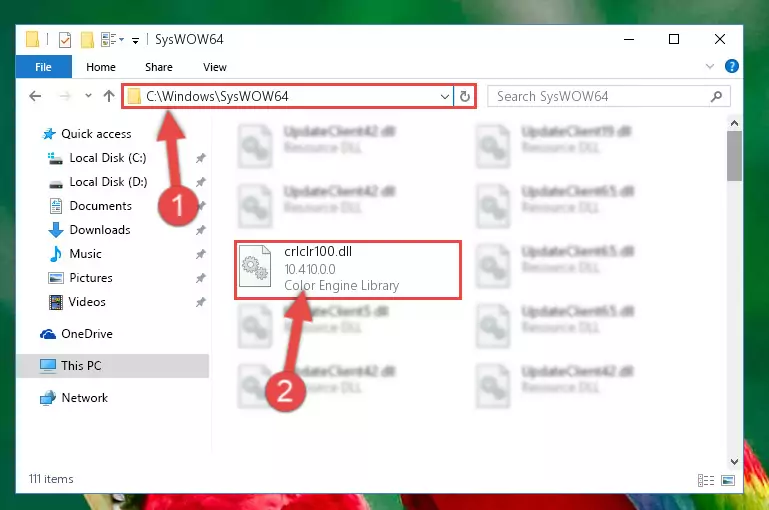Open the Share ribbon tab
769x510 pixels.
tap(158, 67)
